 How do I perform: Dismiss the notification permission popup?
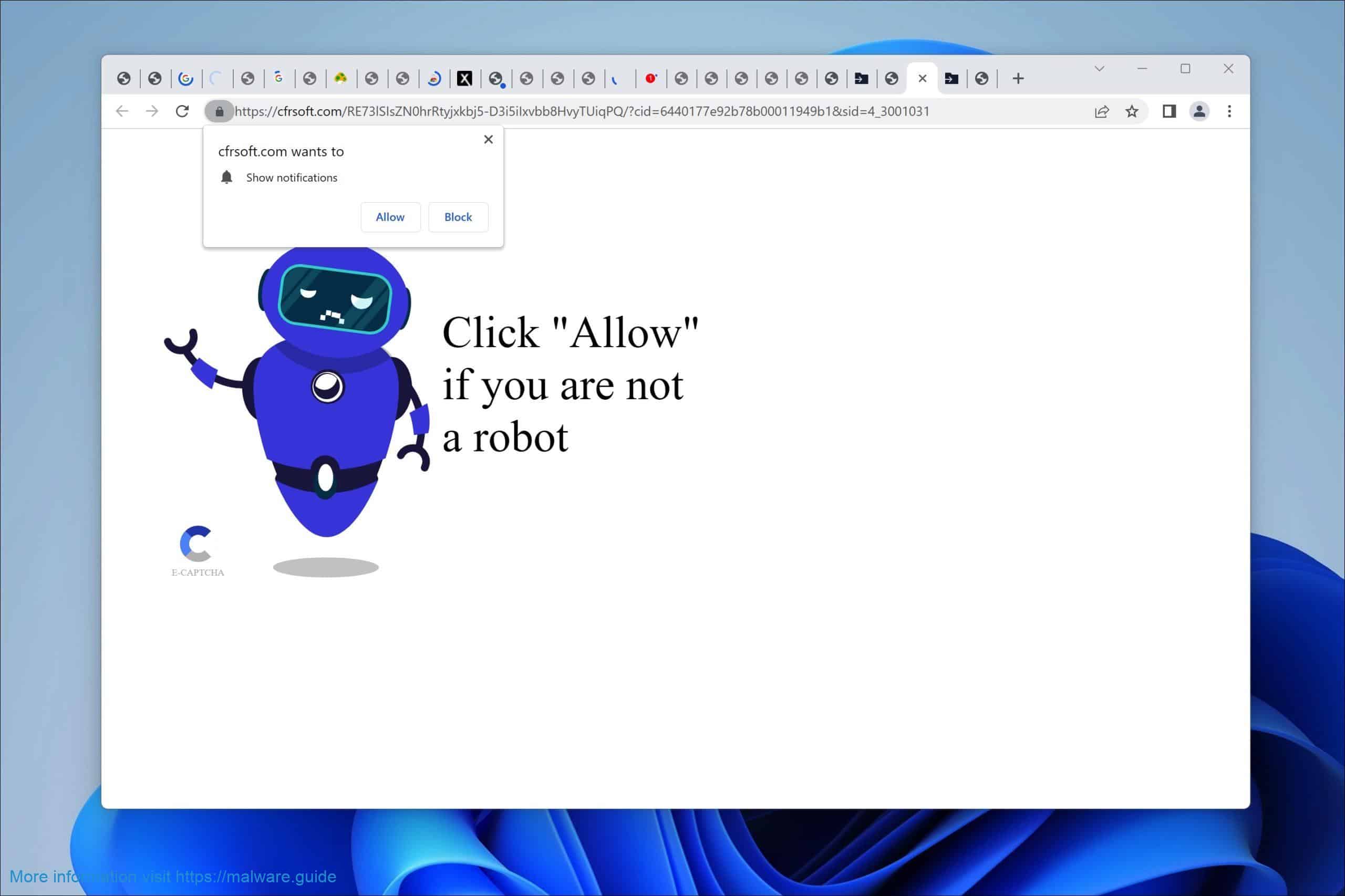click(x=488, y=139)
